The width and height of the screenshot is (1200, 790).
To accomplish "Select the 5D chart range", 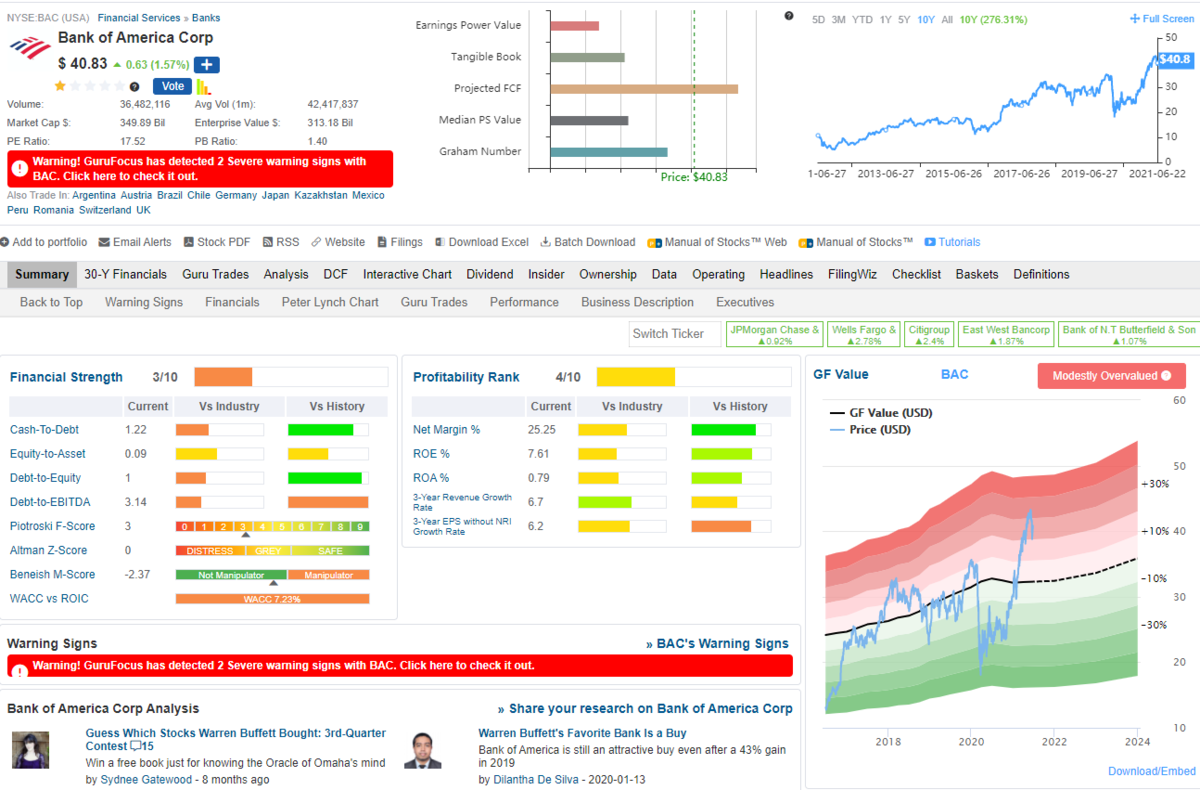I will (819, 19).
